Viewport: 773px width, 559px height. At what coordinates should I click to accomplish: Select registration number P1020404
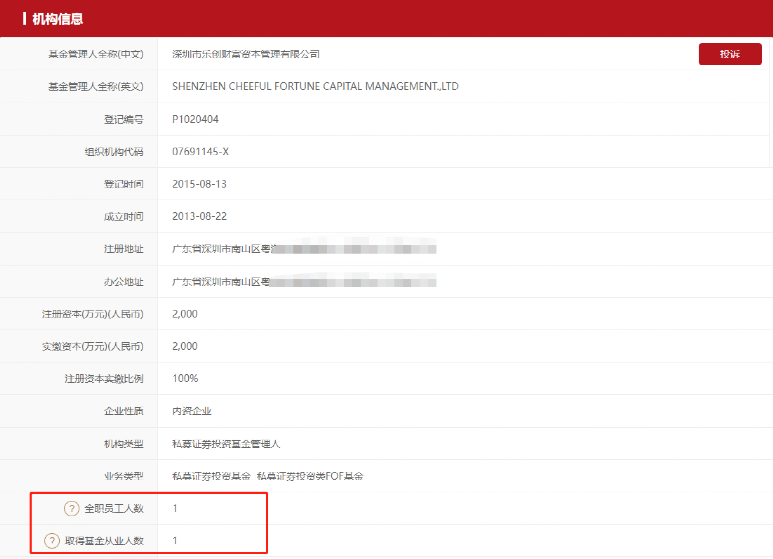coord(195,119)
